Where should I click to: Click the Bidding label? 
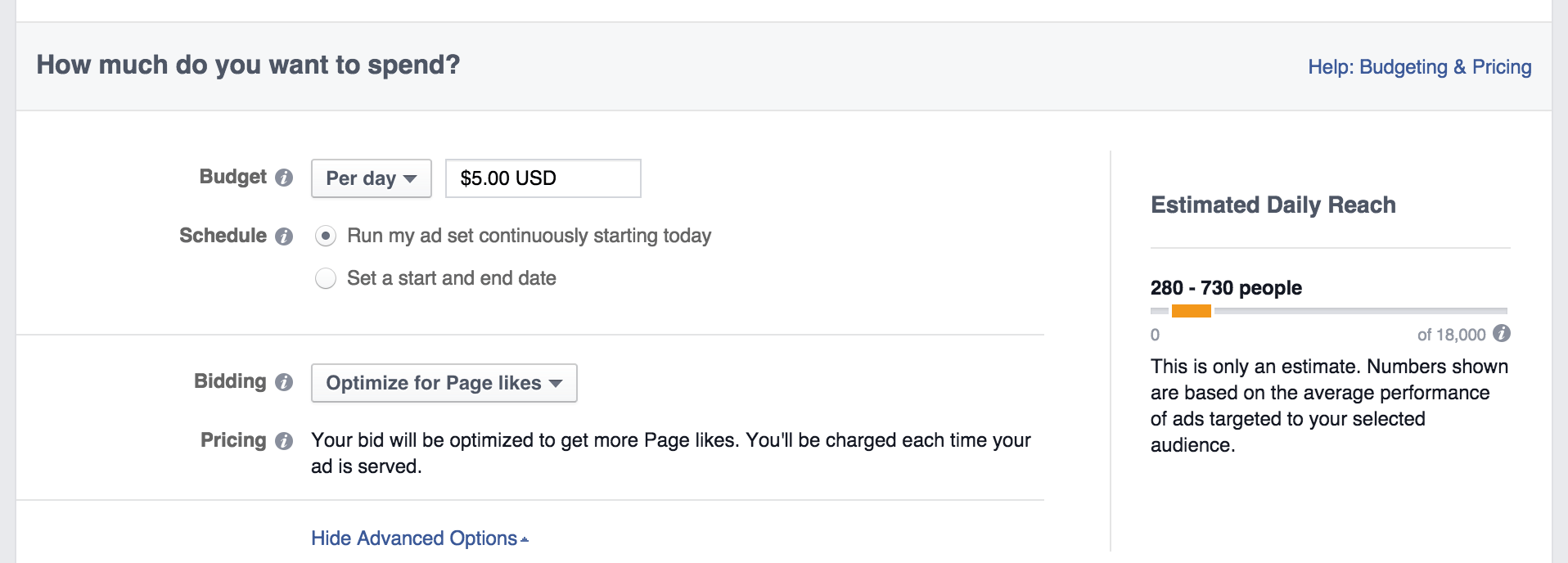click(x=230, y=381)
